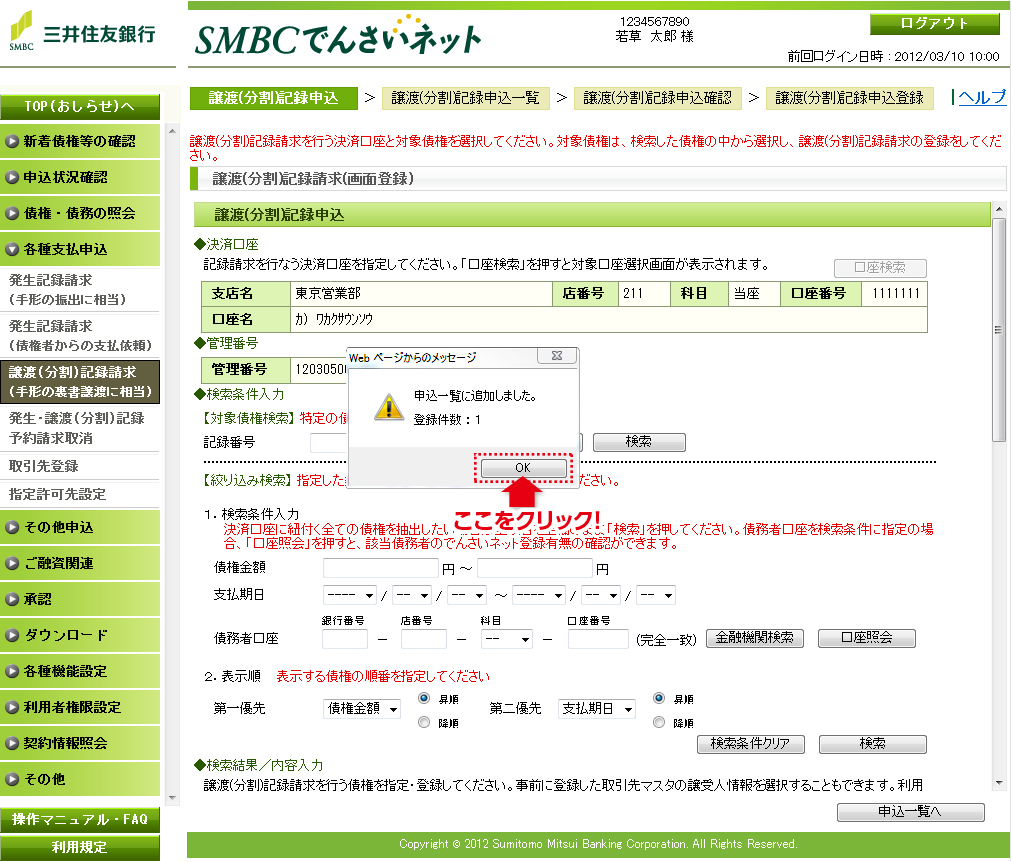1012x862 pixels.
Task: Open the end day 支払期日 dropdown
Action: tap(656, 595)
